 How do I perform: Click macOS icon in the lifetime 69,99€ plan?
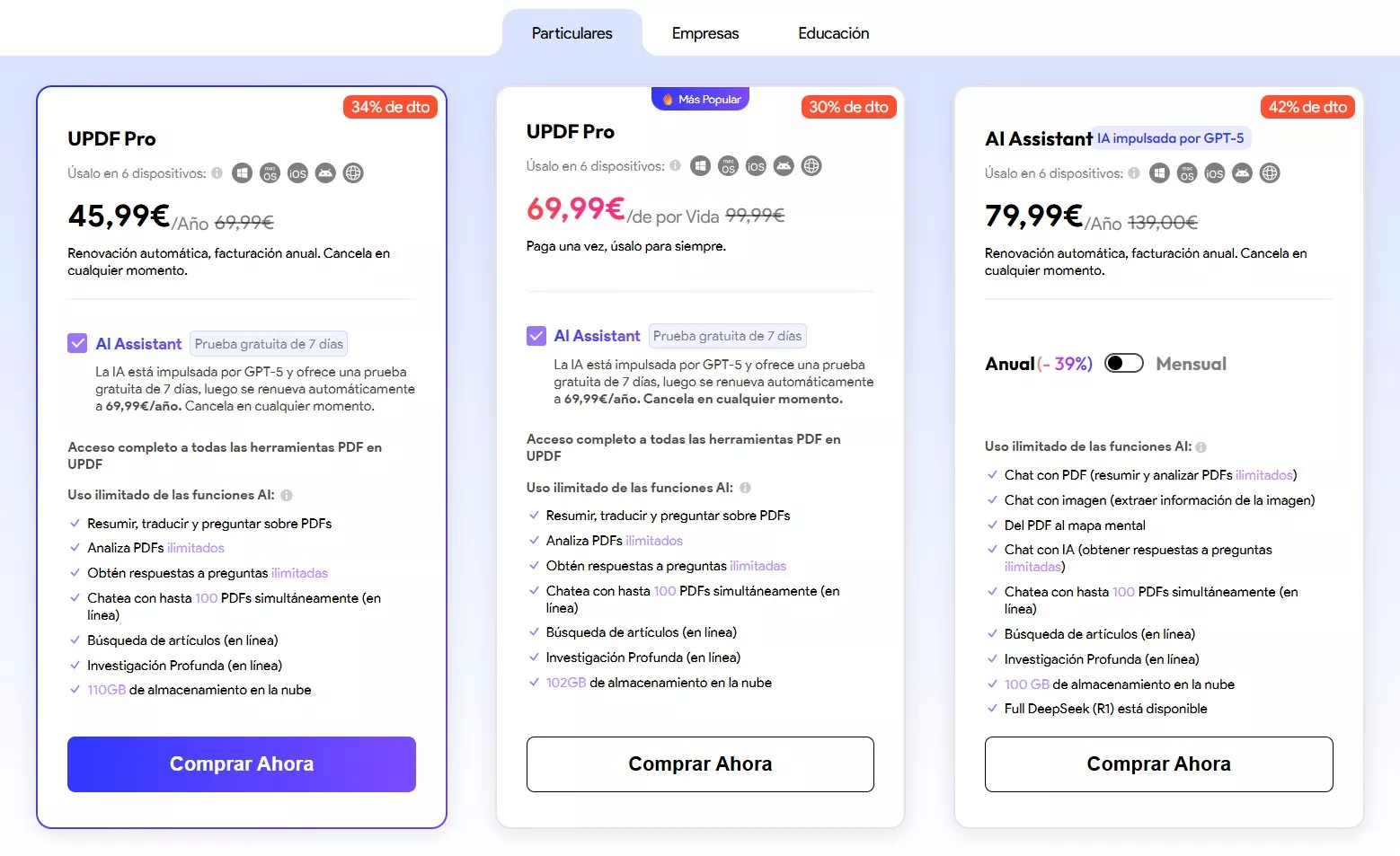(728, 166)
